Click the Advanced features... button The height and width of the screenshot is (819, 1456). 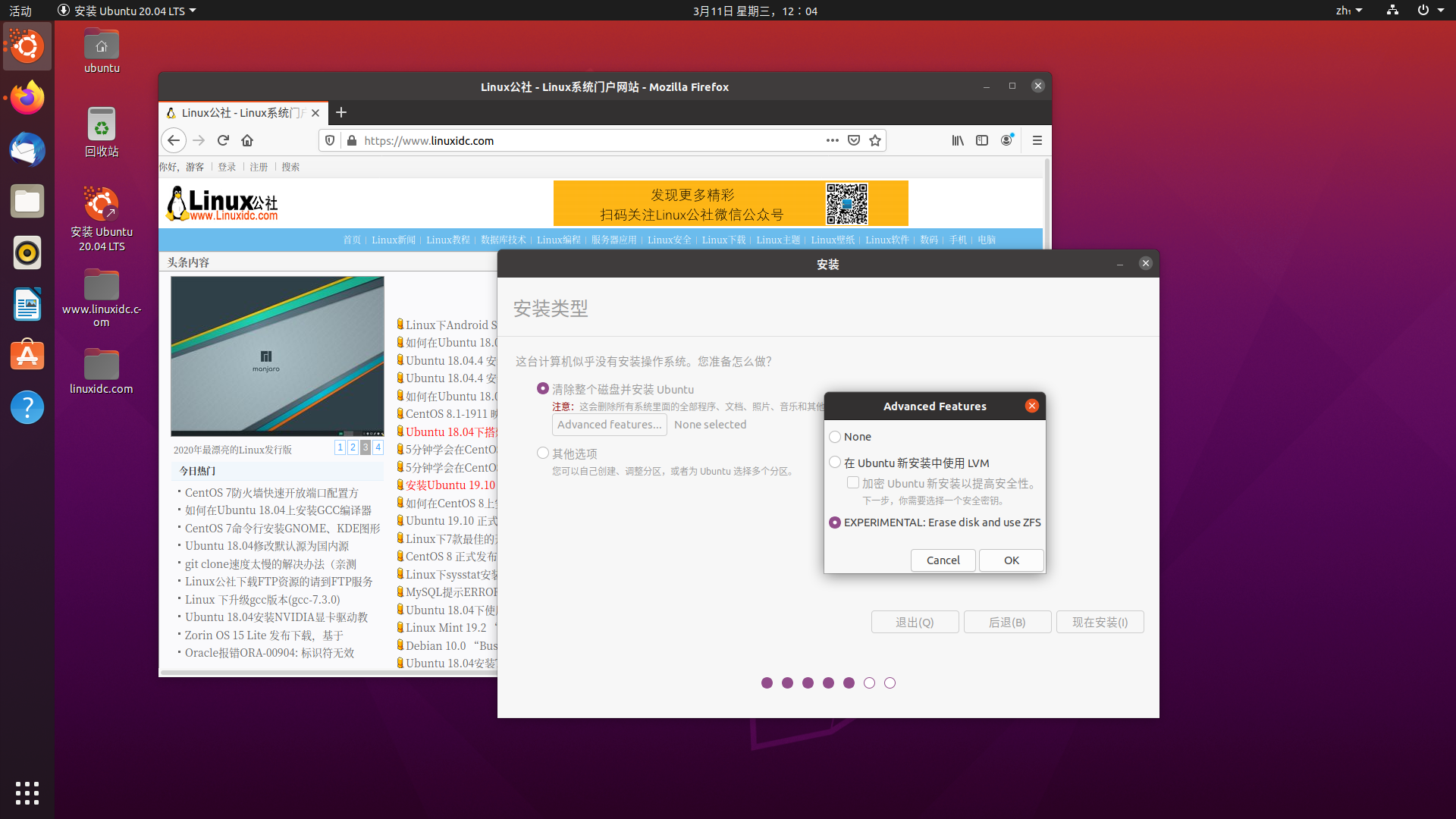(x=609, y=424)
